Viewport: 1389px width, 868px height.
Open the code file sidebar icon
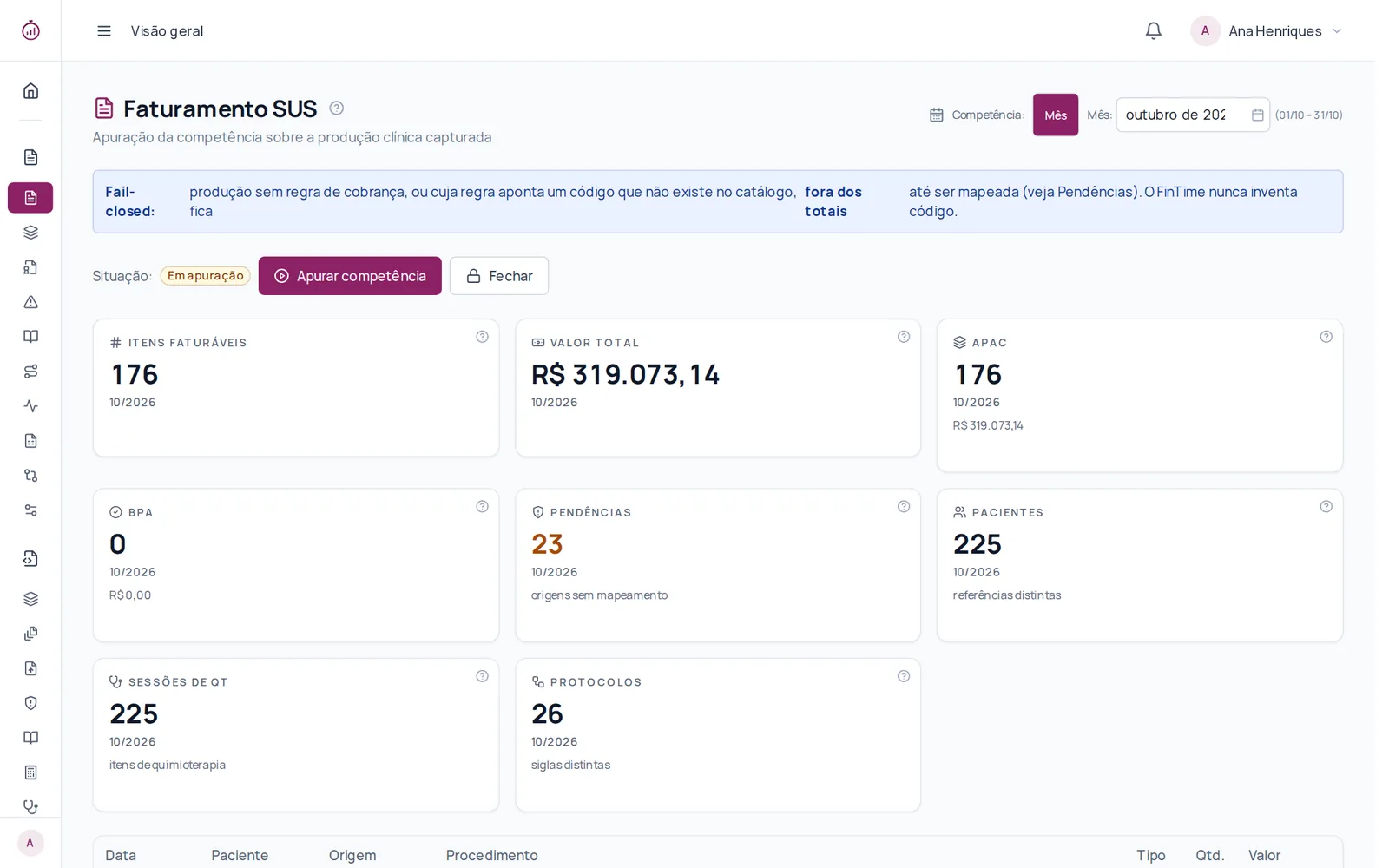pos(30,558)
